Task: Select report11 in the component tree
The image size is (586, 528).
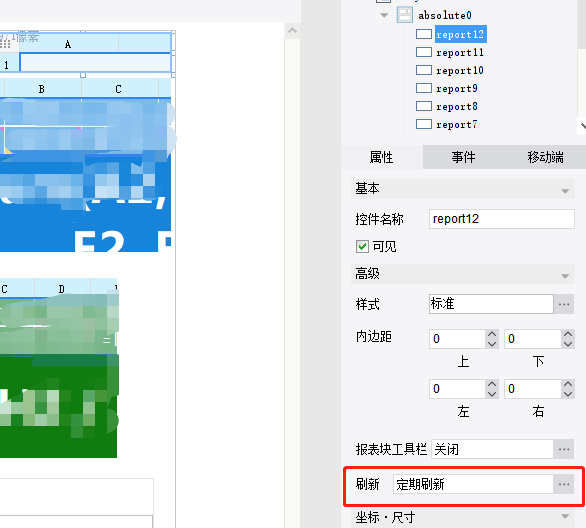Action: point(460,52)
